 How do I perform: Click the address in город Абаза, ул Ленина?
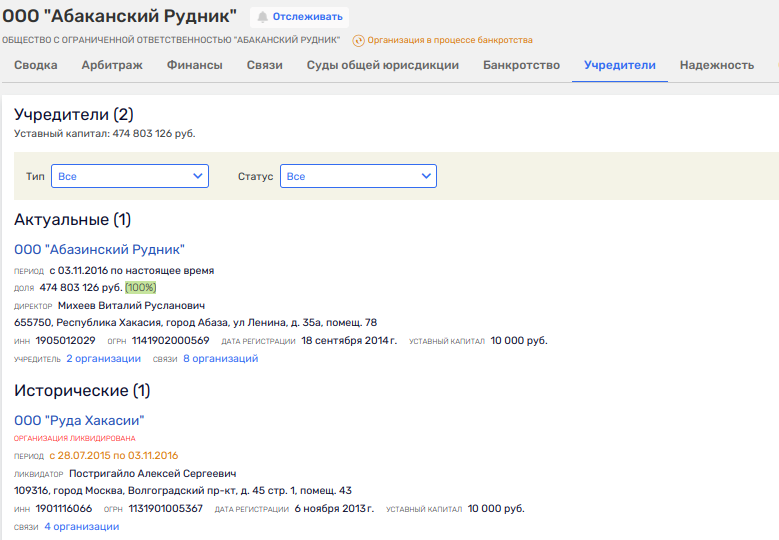tap(195, 323)
